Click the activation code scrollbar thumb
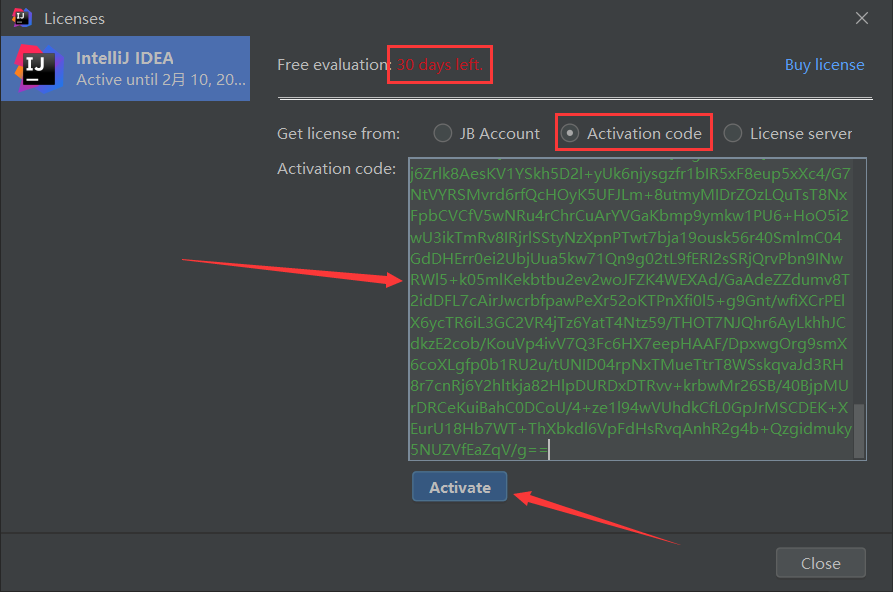 859,431
